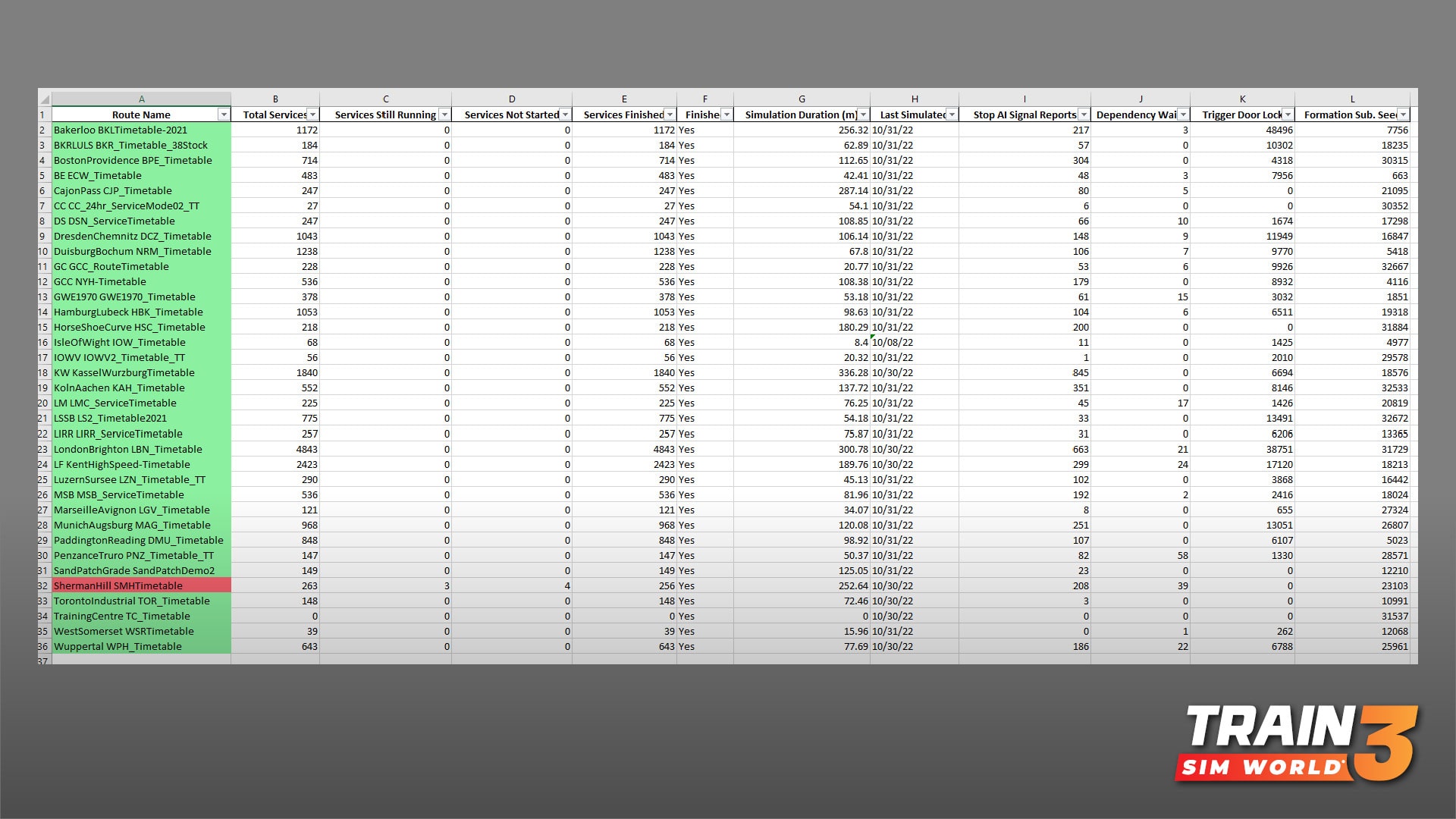This screenshot has height=819, width=1456.
Task: Select the BE ECW_Timetable cell
Action: (x=141, y=175)
